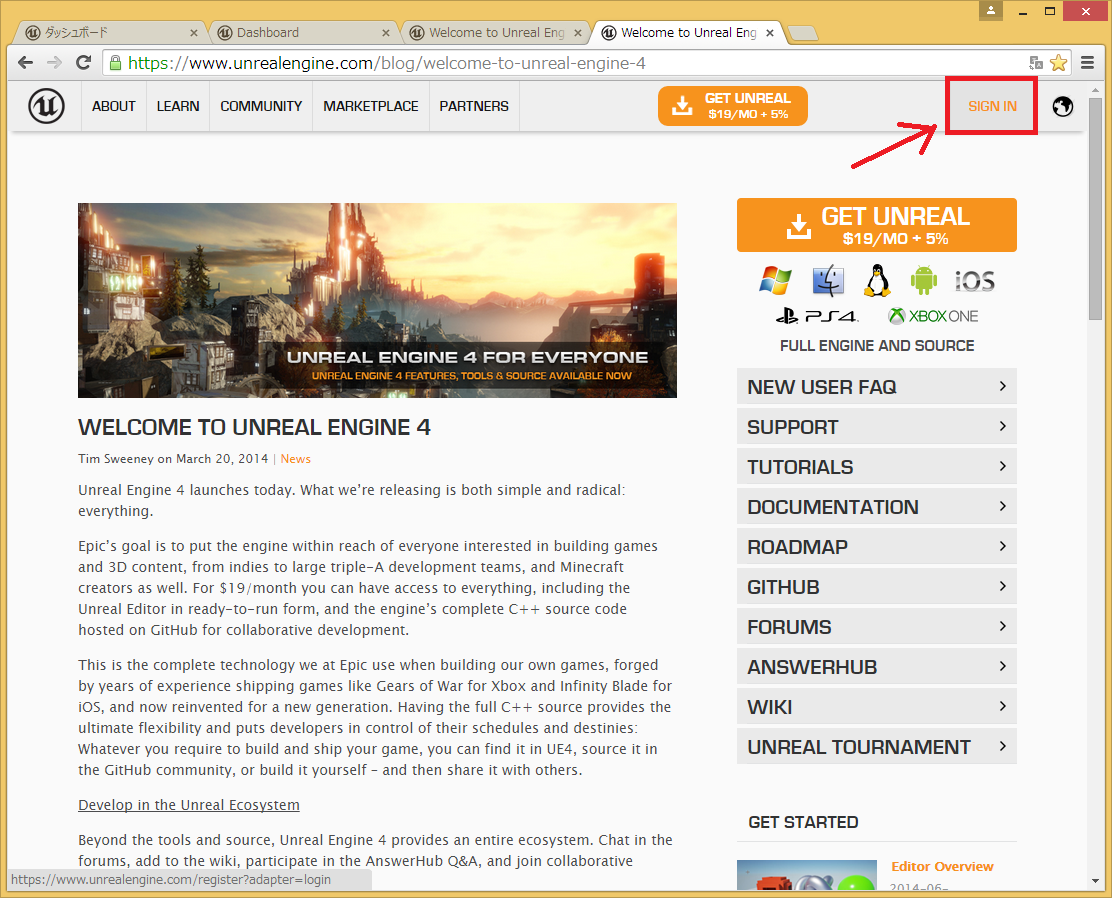Click header GET UNREAL $19/MO button
Screen dimensions: 1112x898
[x=733, y=106]
